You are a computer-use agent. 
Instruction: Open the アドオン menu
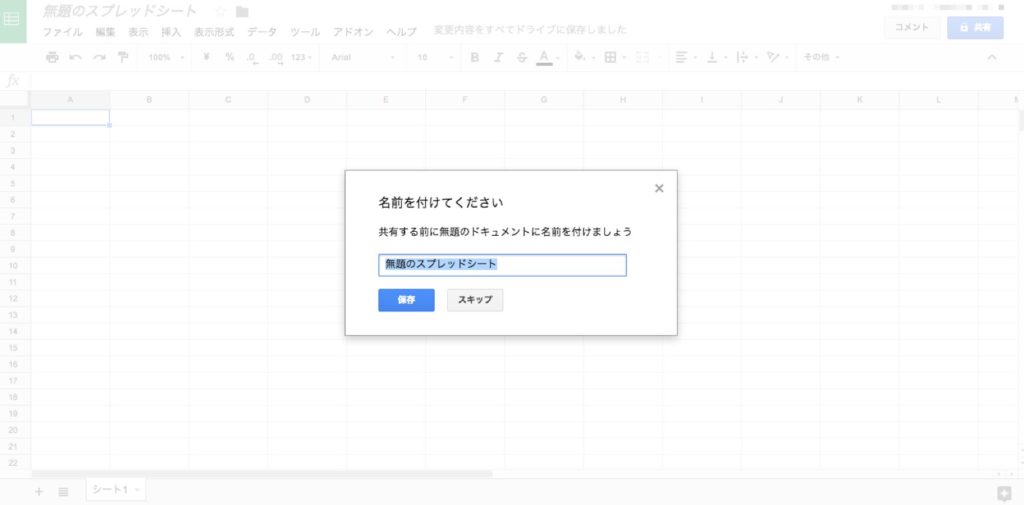[353, 31]
